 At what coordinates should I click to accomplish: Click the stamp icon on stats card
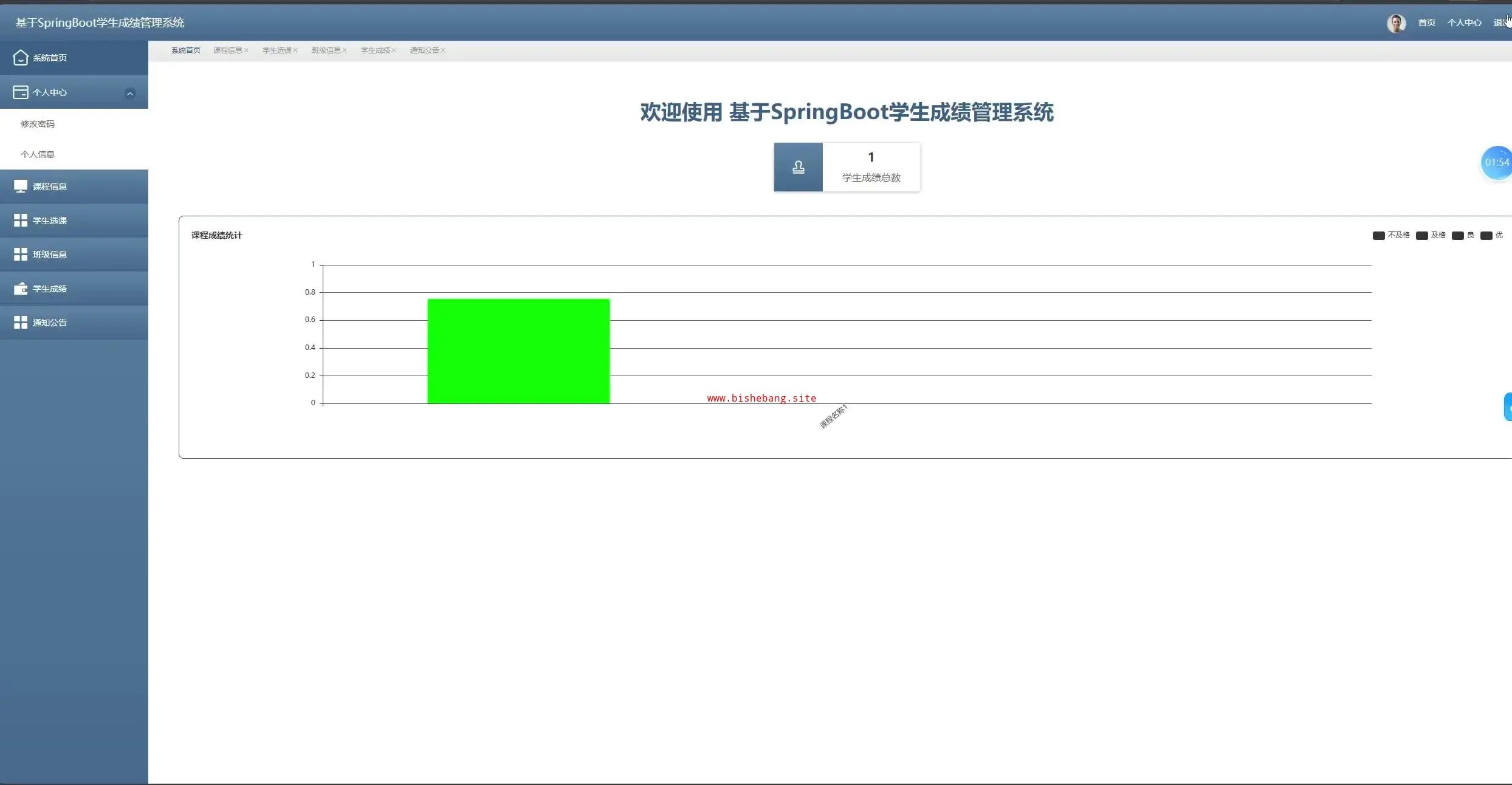click(x=798, y=167)
